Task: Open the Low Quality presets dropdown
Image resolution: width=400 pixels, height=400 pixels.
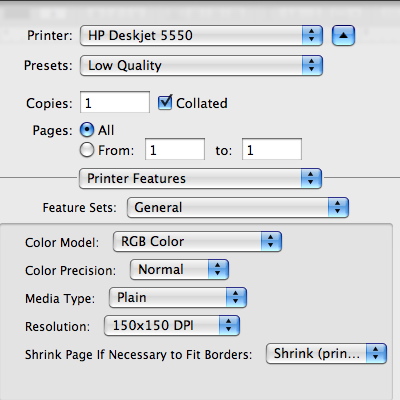Action: (x=201, y=65)
